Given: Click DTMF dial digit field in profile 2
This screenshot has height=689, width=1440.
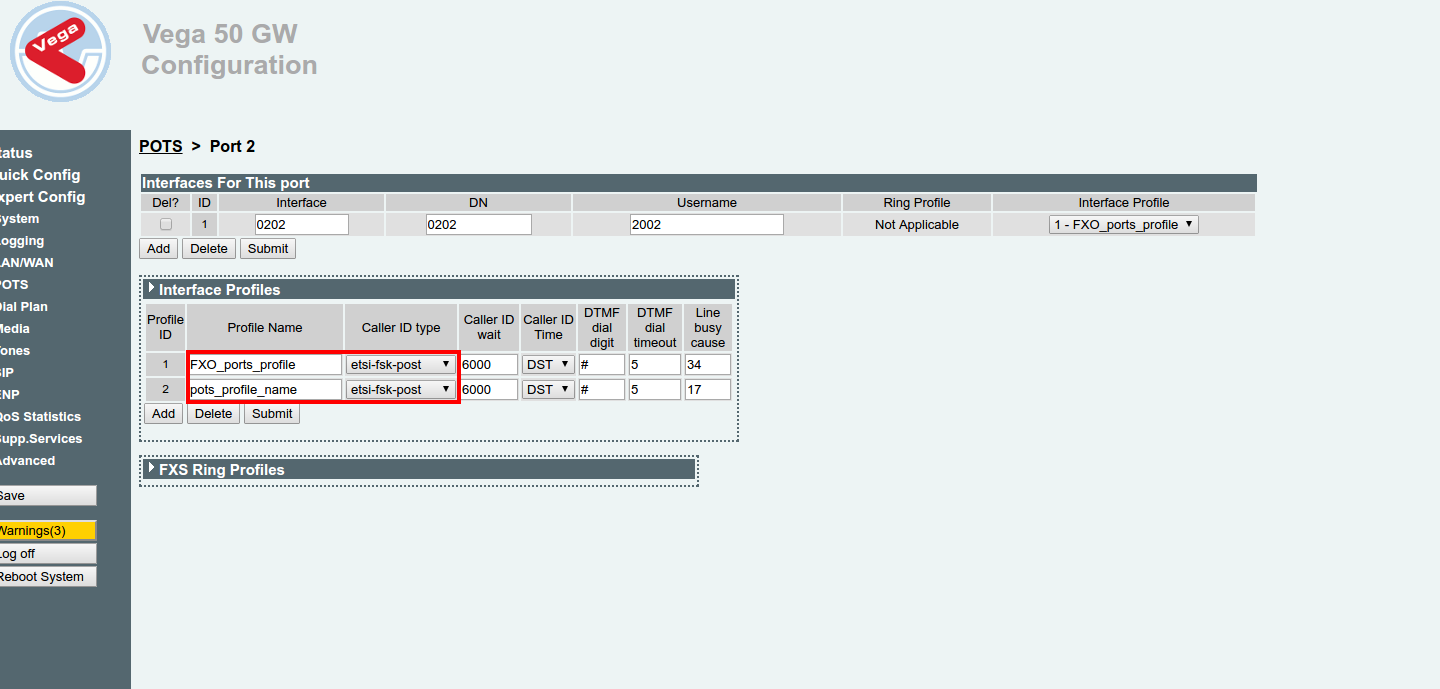Looking at the screenshot, I should [602, 389].
